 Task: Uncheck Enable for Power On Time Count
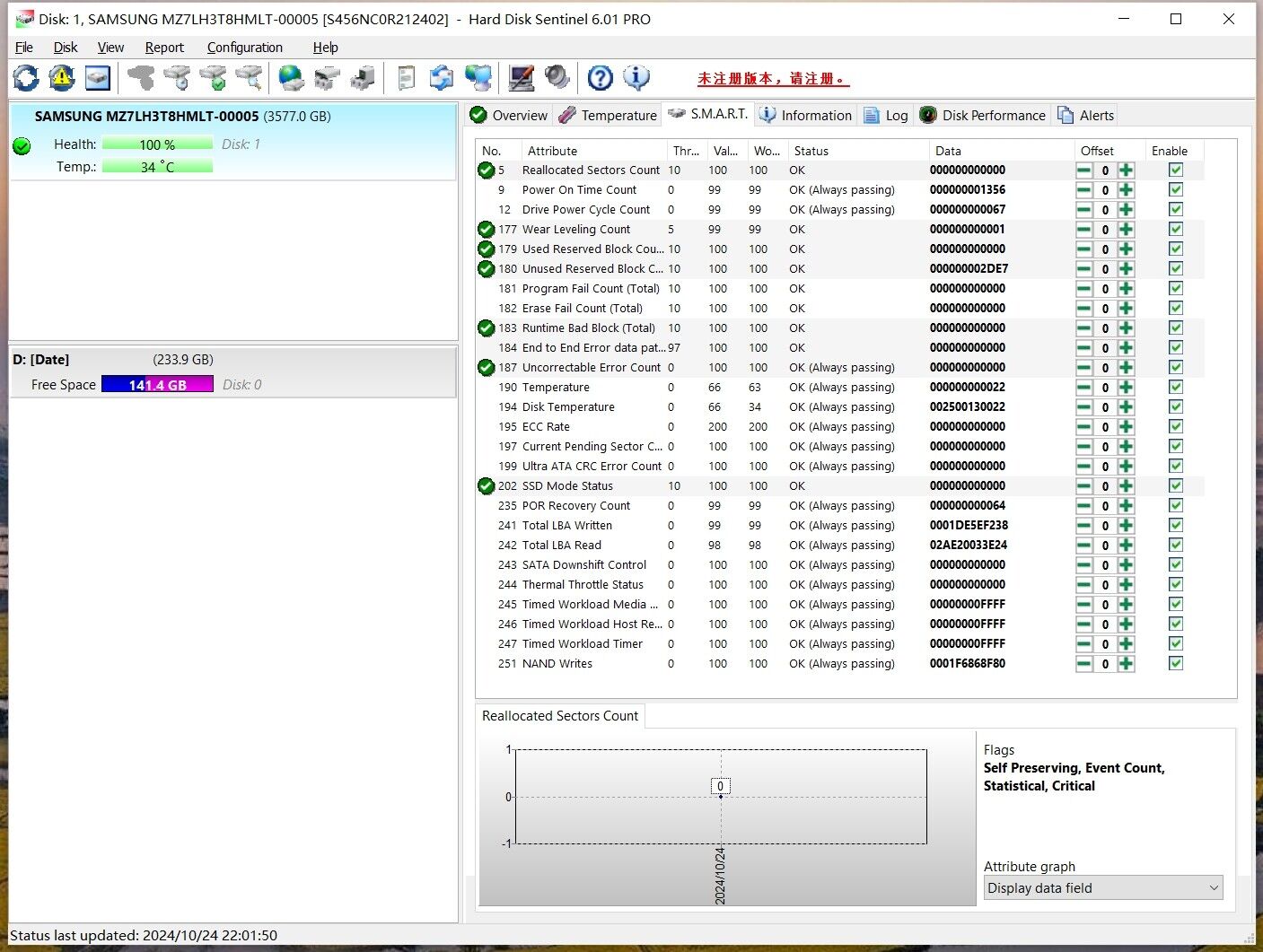(x=1176, y=189)
